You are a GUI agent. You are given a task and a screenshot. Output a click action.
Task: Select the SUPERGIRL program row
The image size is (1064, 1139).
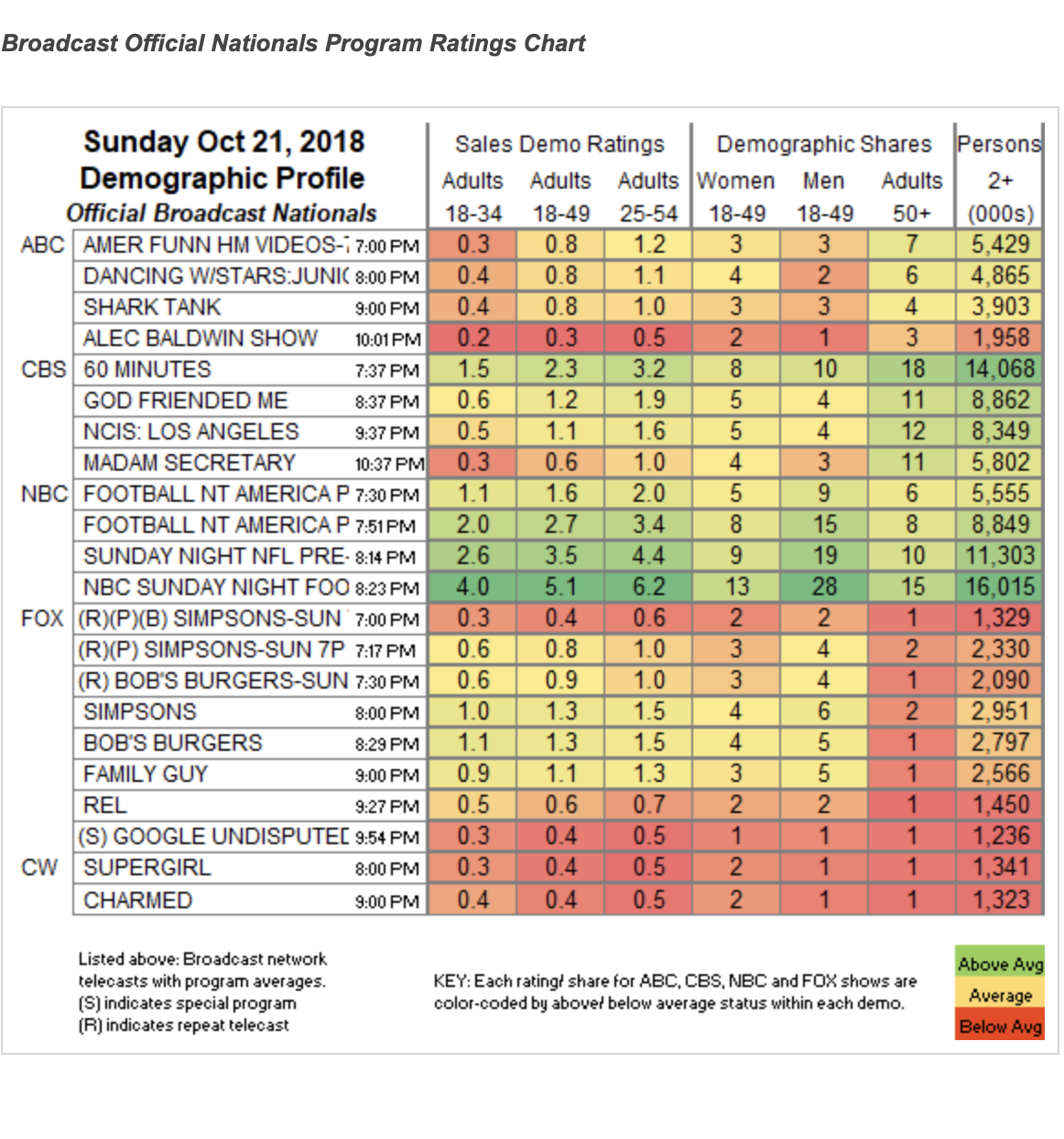tap(558, 867)
